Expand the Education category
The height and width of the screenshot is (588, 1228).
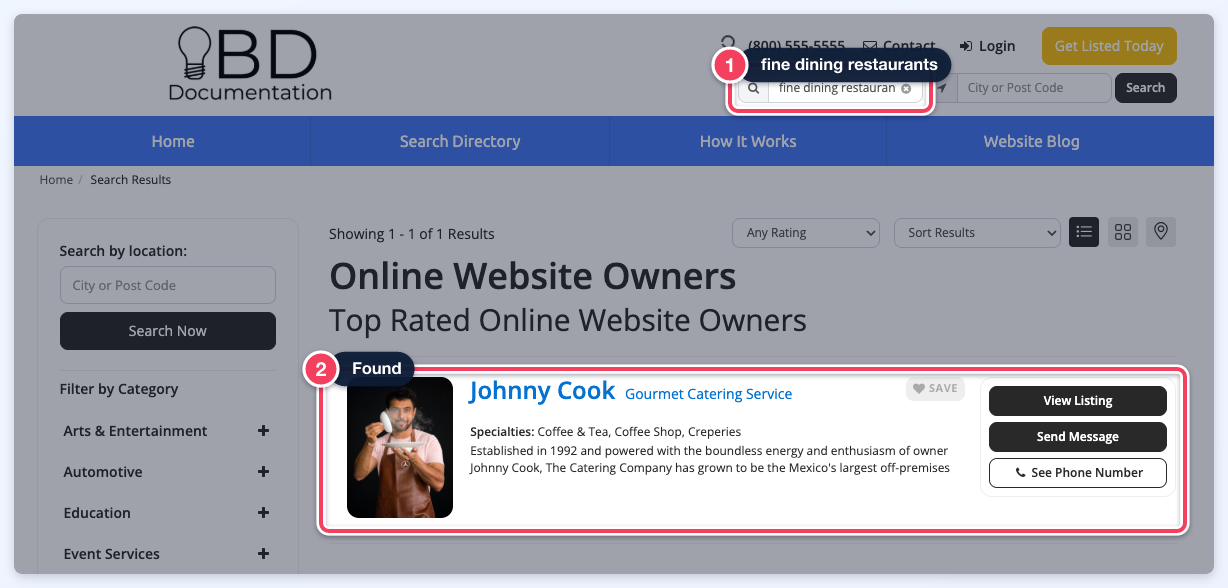click(x=263, y=513)
